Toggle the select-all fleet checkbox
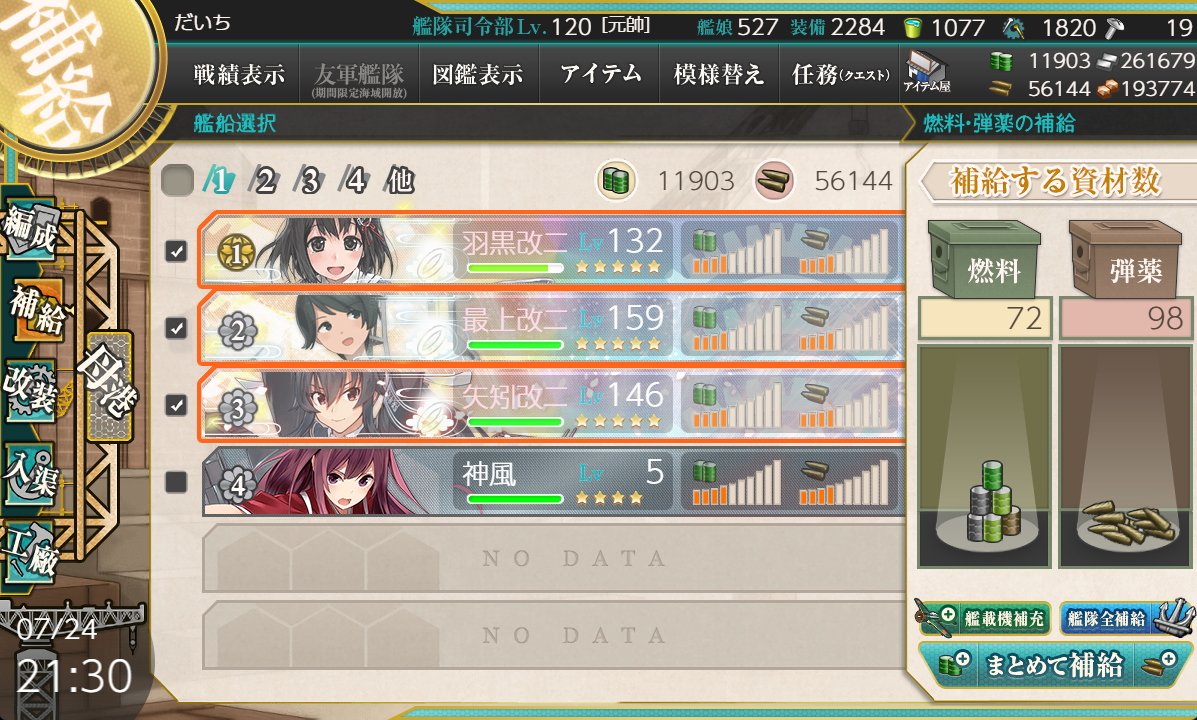 click(178, 181)
